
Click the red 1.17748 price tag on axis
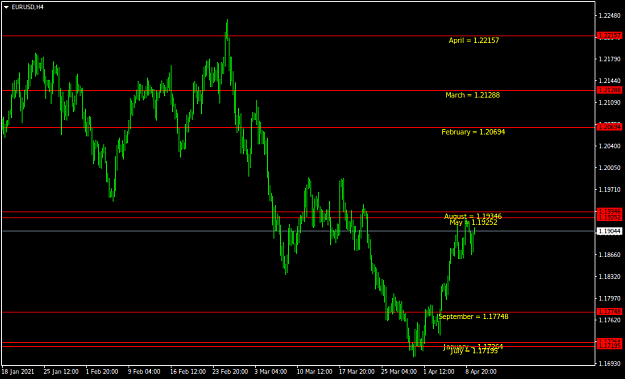click(x=609, y=311)
